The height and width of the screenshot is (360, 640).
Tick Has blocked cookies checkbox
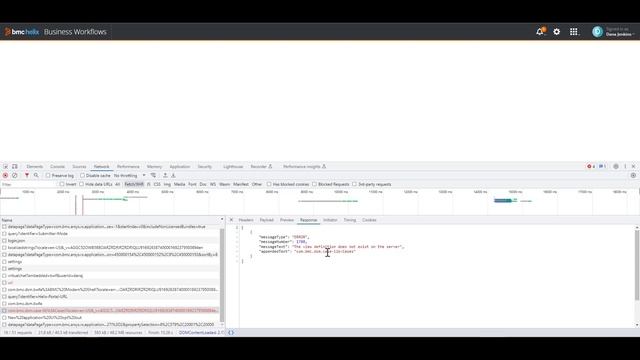(x=269, y=184)
